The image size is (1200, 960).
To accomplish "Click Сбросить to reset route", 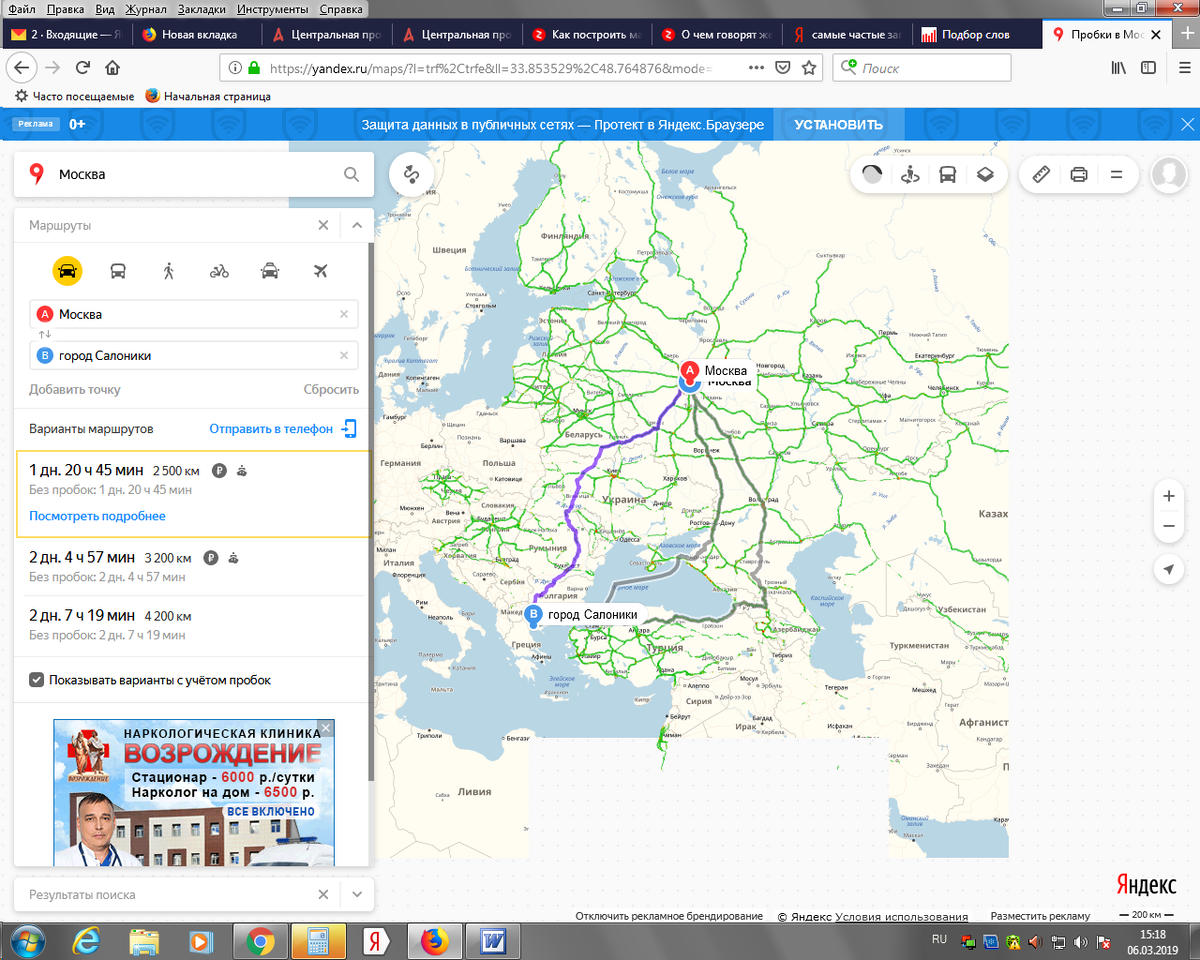I will [331, 390].
